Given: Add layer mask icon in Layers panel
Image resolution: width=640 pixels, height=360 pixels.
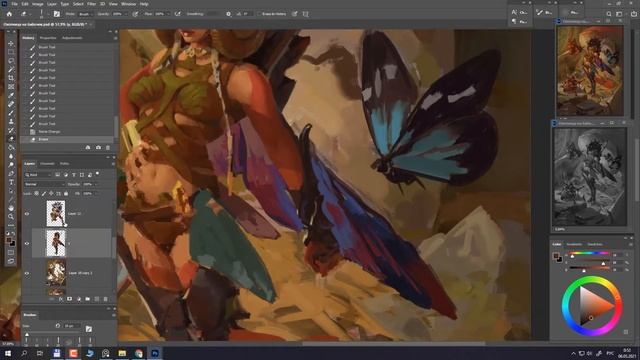Looking at the screenshot, I should [x=69, y=299].
